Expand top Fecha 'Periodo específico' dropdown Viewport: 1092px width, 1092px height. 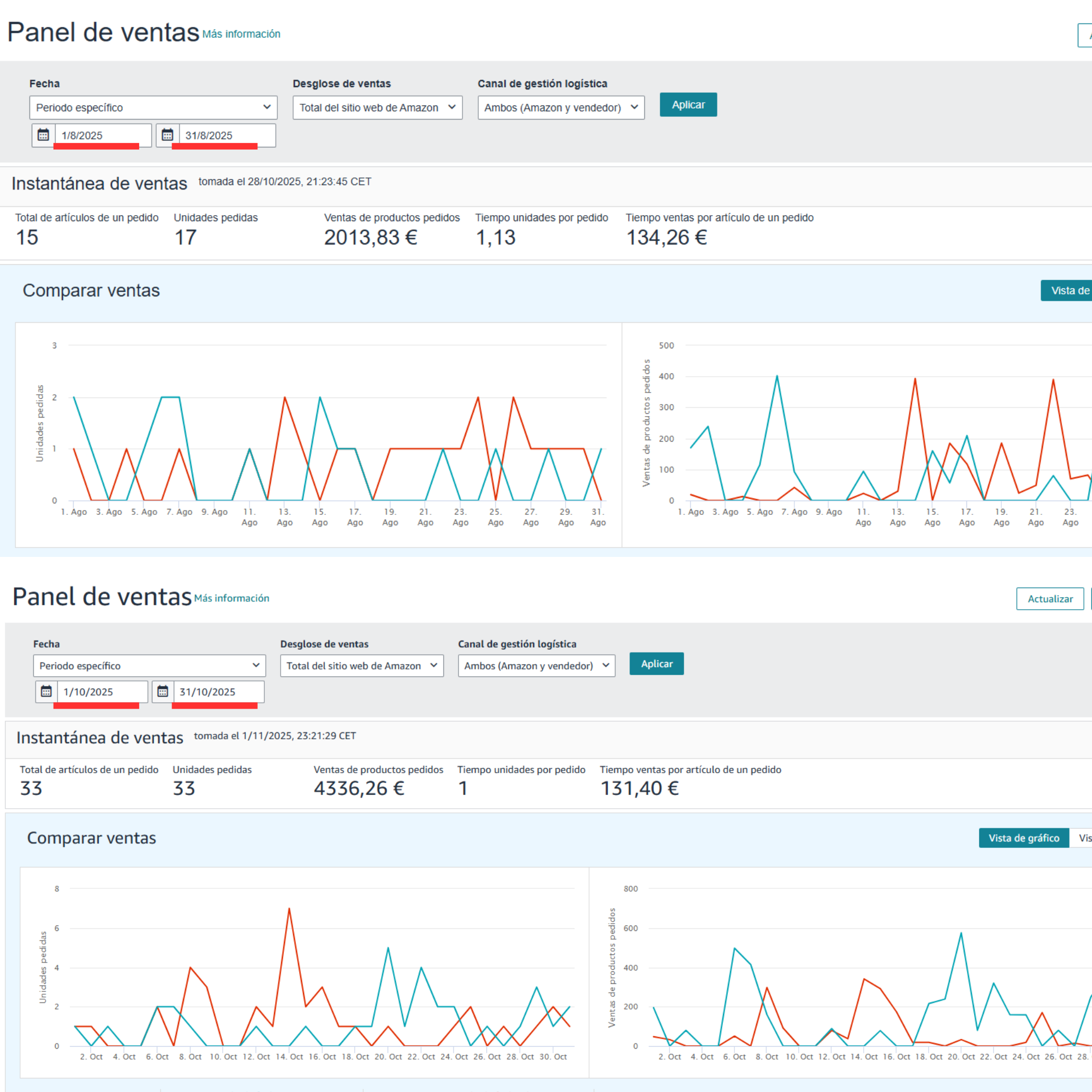pyautogui.click(x=153, y=108)
